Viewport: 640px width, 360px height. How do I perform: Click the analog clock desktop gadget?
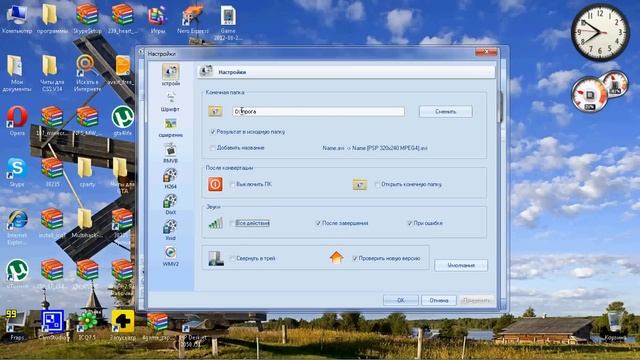point(600,32)
